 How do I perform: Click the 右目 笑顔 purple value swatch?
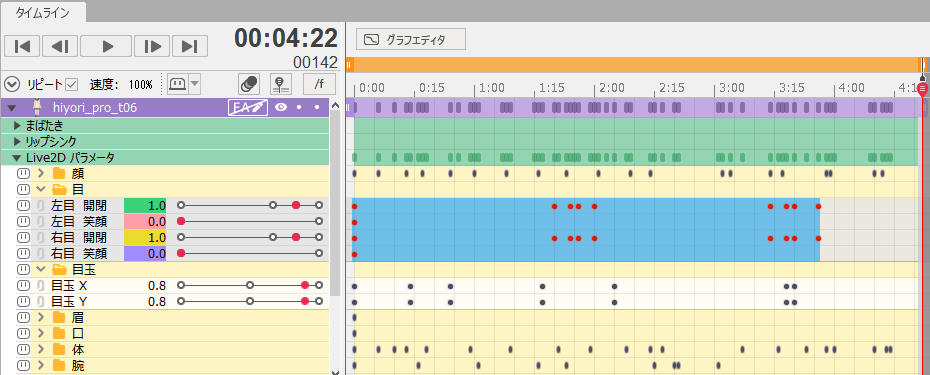pos(145,253)
